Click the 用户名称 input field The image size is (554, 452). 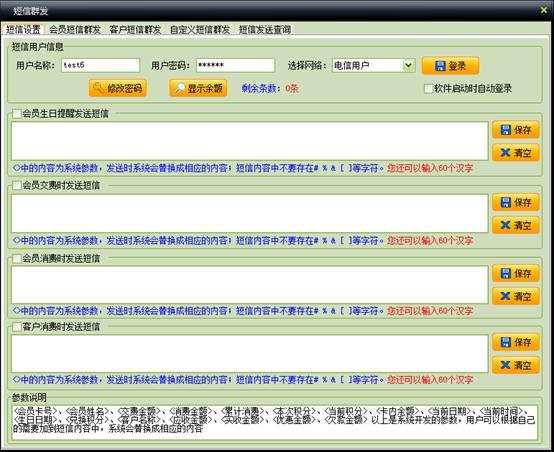coord(100,65)
